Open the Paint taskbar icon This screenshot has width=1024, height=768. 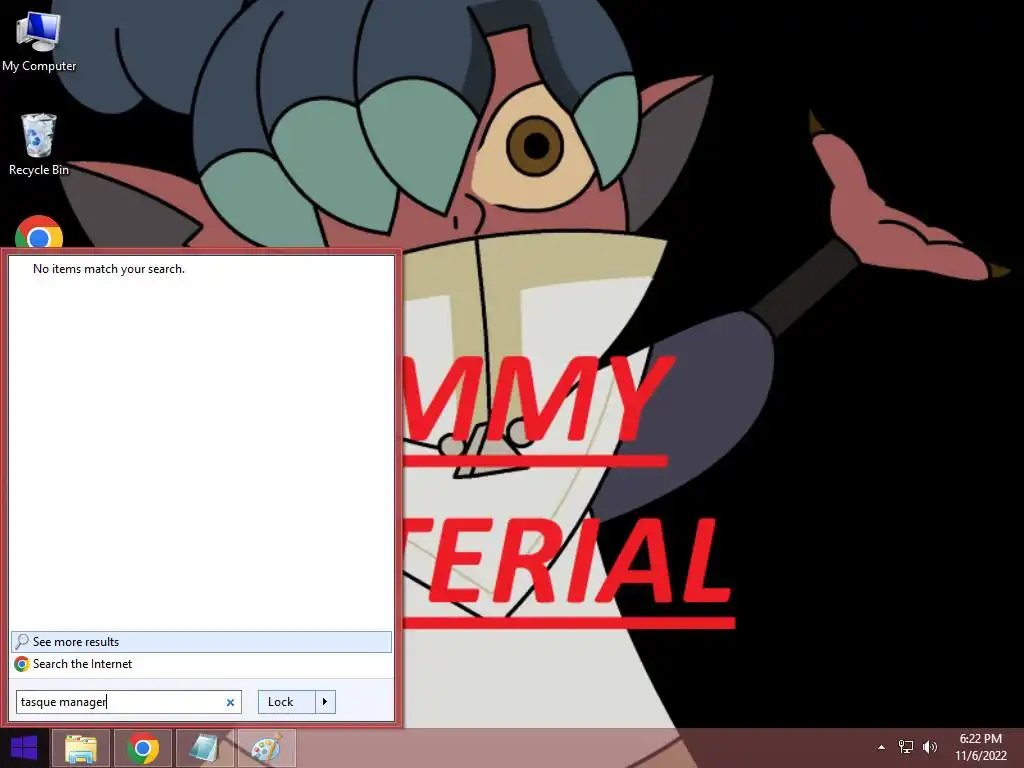pos(266,748)
